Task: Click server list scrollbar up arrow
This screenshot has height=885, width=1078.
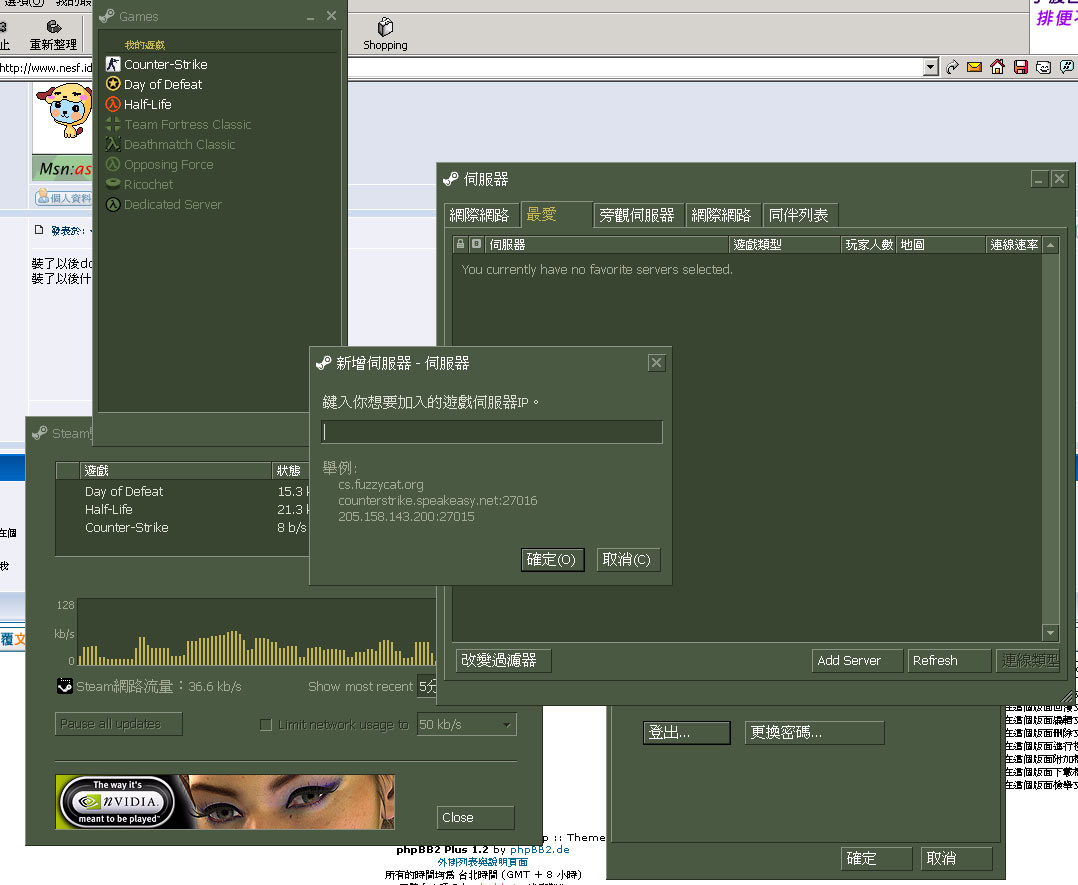Action: pos(1050,245)
